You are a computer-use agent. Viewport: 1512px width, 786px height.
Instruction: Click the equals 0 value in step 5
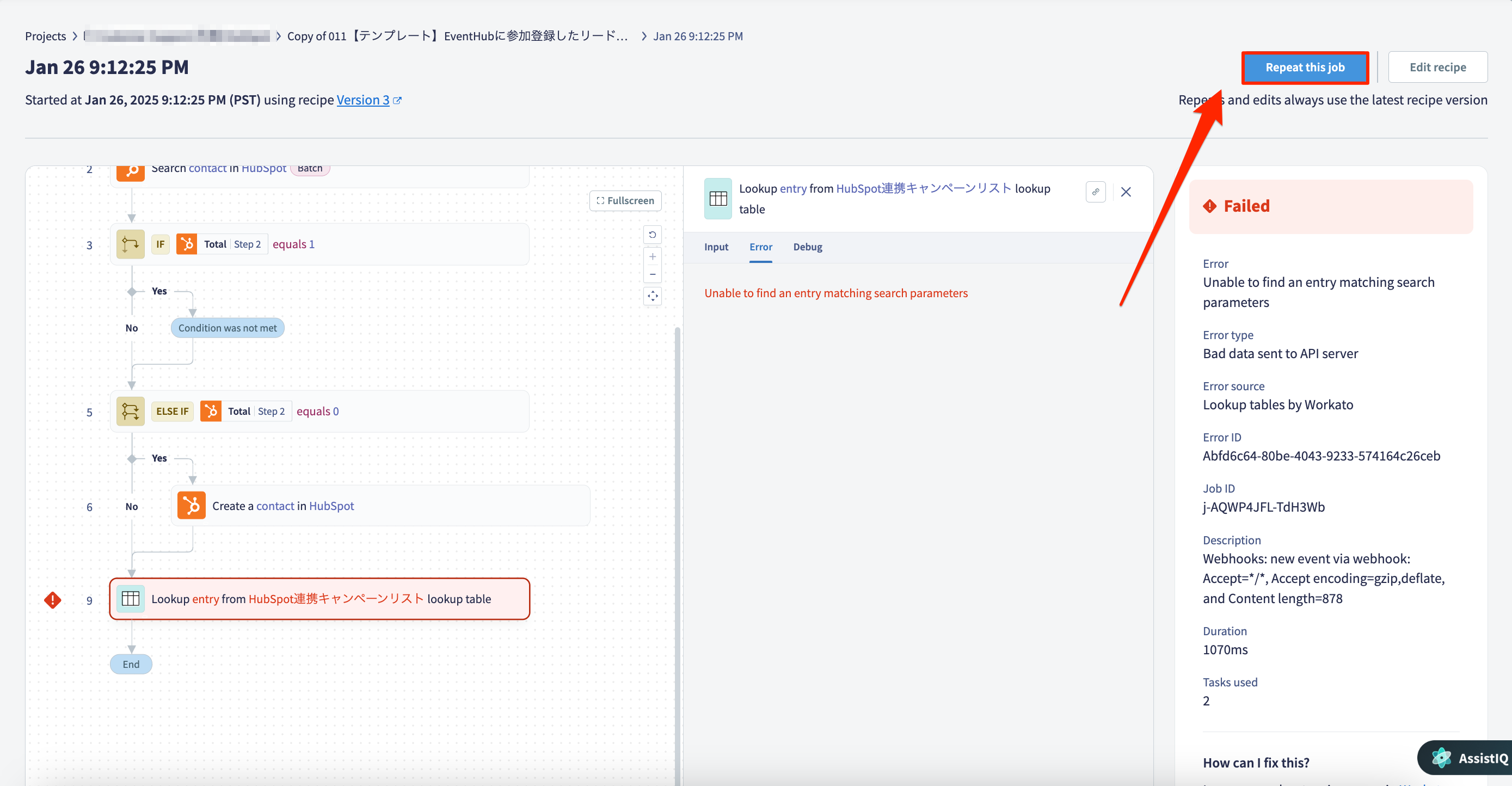tap(317, 412)
